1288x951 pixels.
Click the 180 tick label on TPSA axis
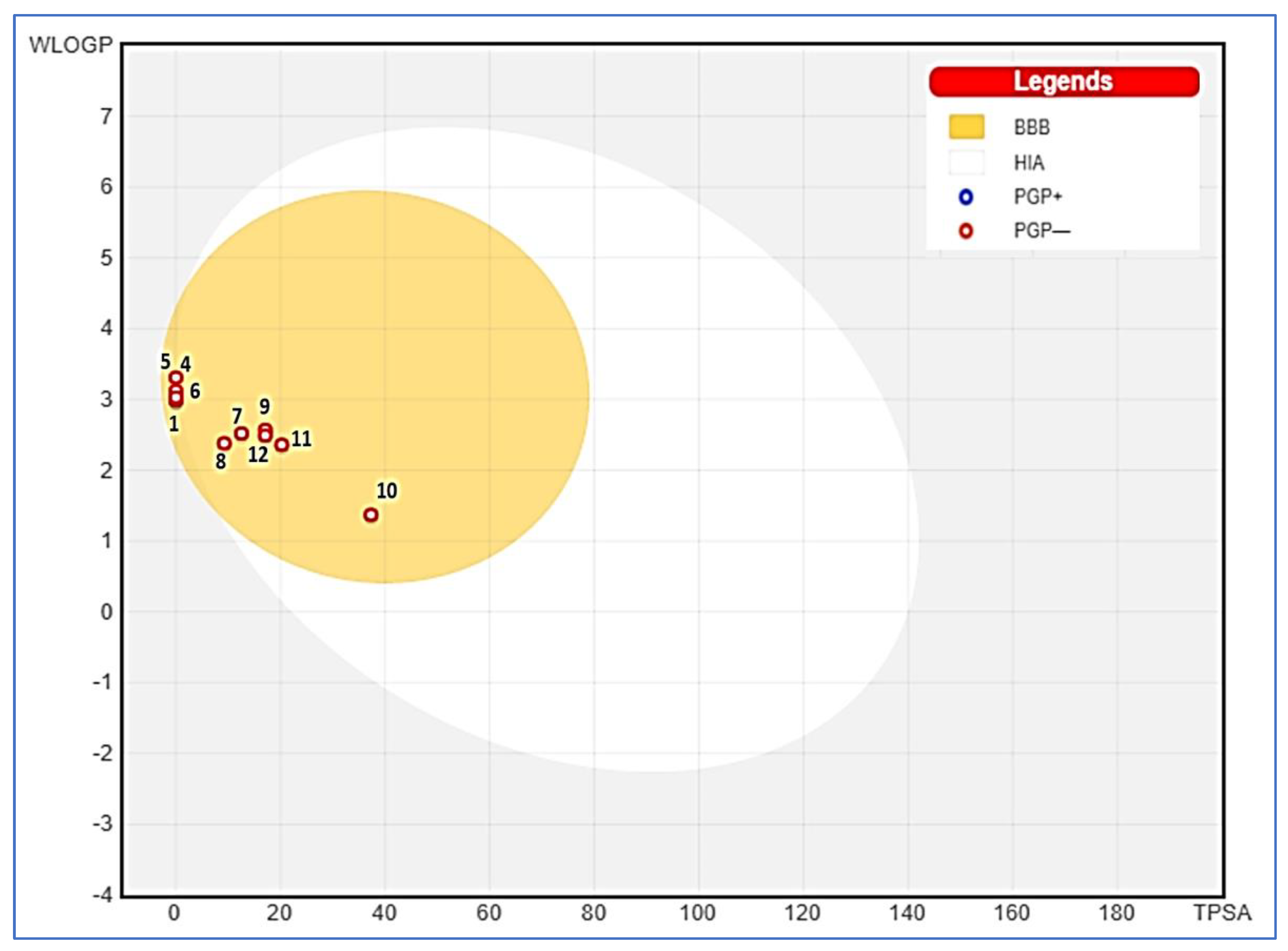pyautogui.click(x=1116, y=912)
